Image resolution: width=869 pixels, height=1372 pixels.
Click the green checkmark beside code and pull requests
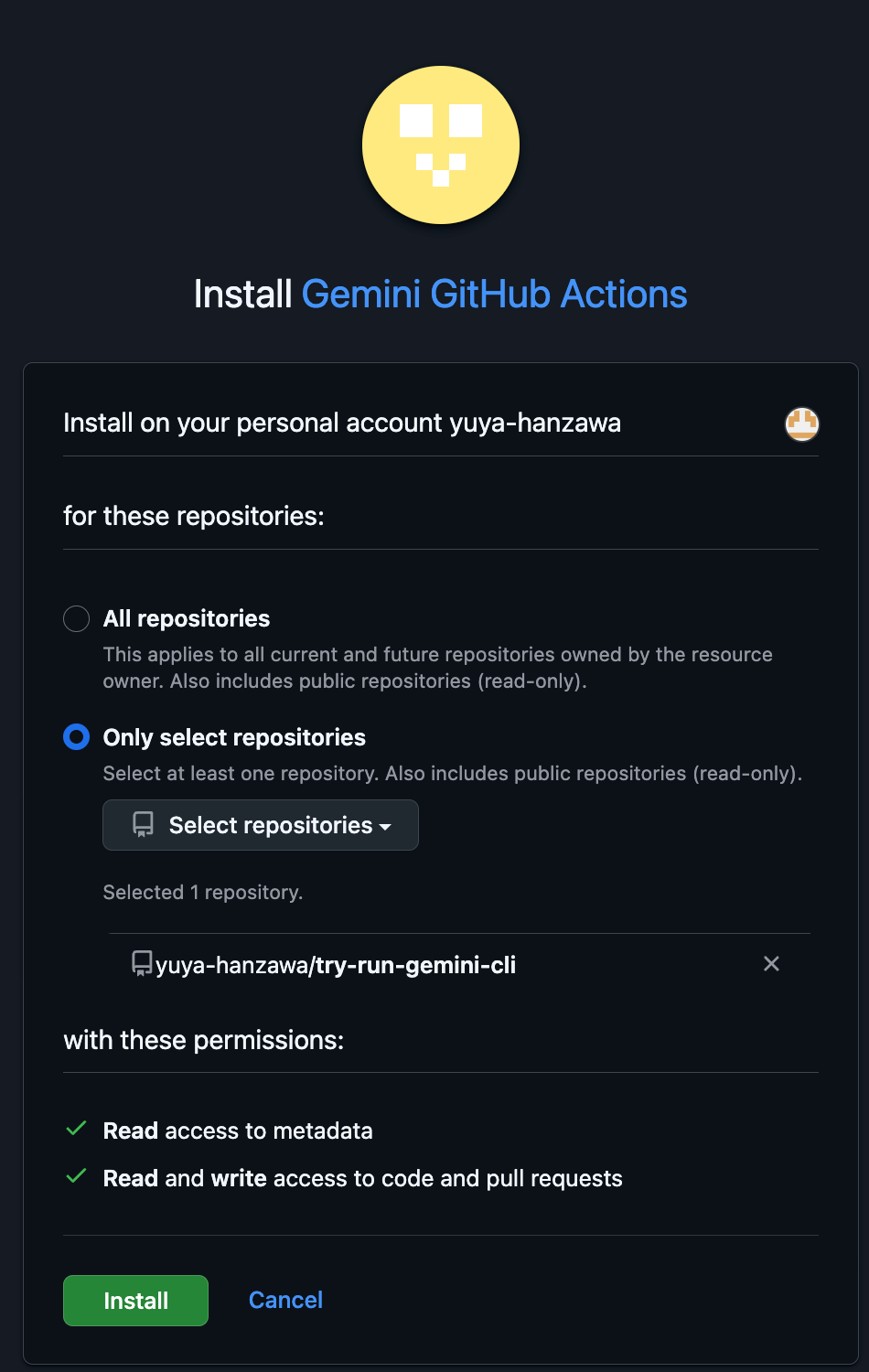click(x=77, y=1177)
